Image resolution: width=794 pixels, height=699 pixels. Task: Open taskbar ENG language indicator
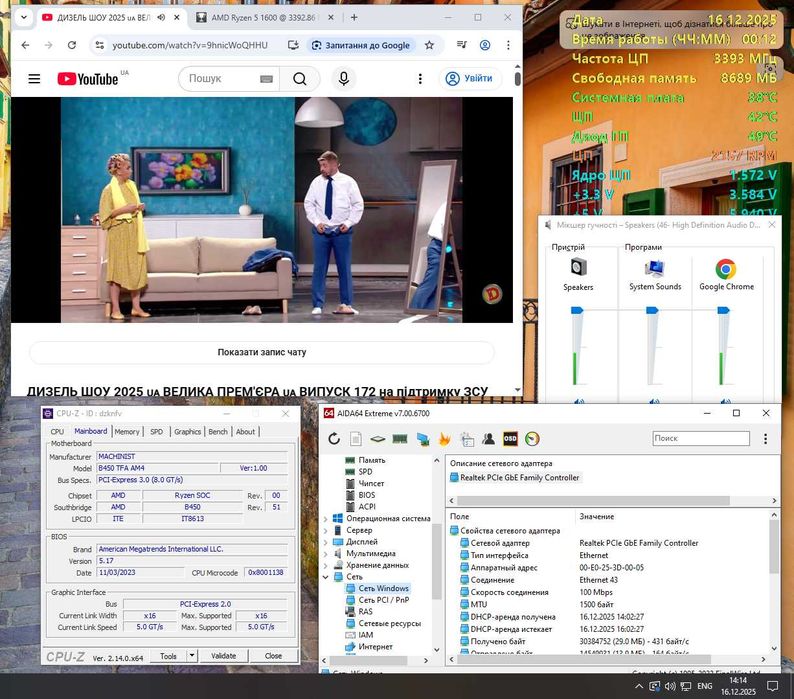[704, 686]
